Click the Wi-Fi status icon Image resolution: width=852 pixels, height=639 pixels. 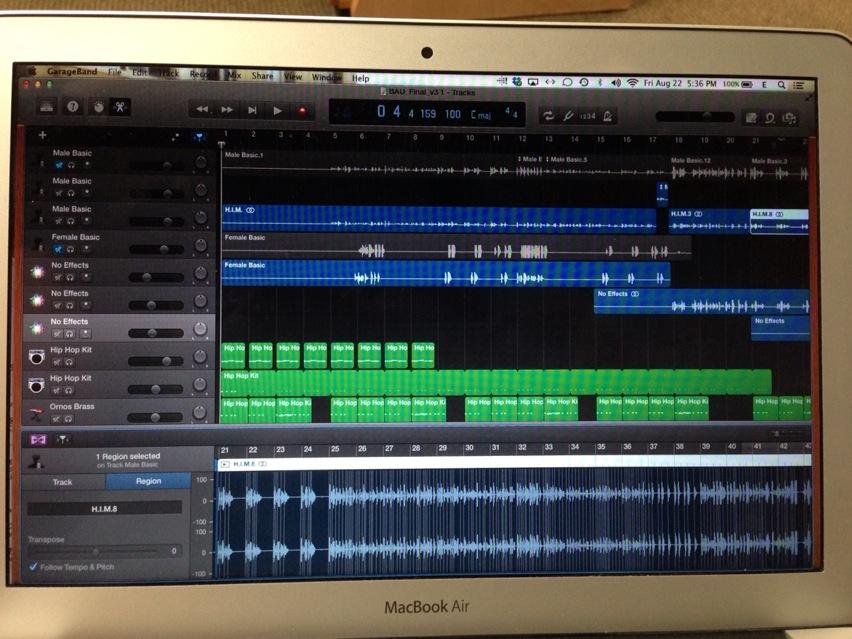pyautogui.click(x=632, y=83)
